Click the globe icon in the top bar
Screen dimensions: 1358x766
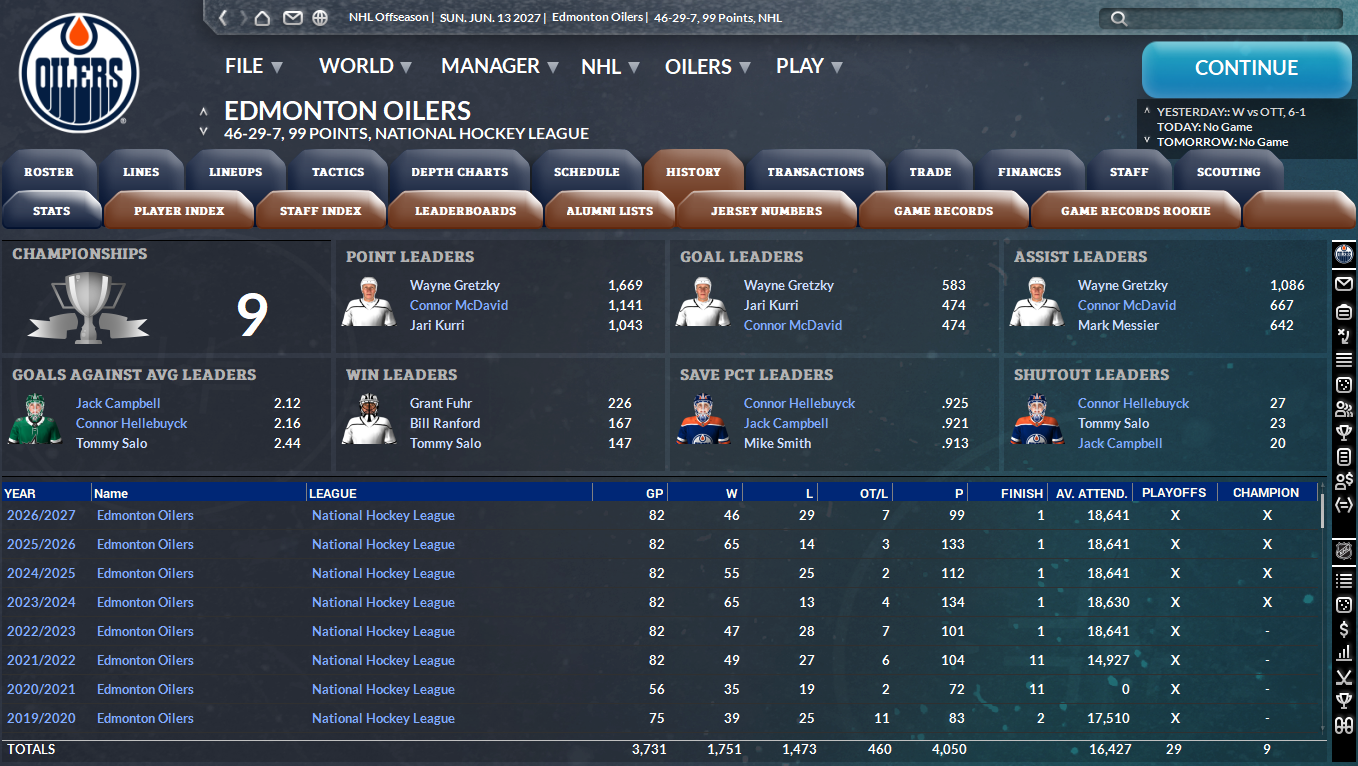click(x=320, y=17)
